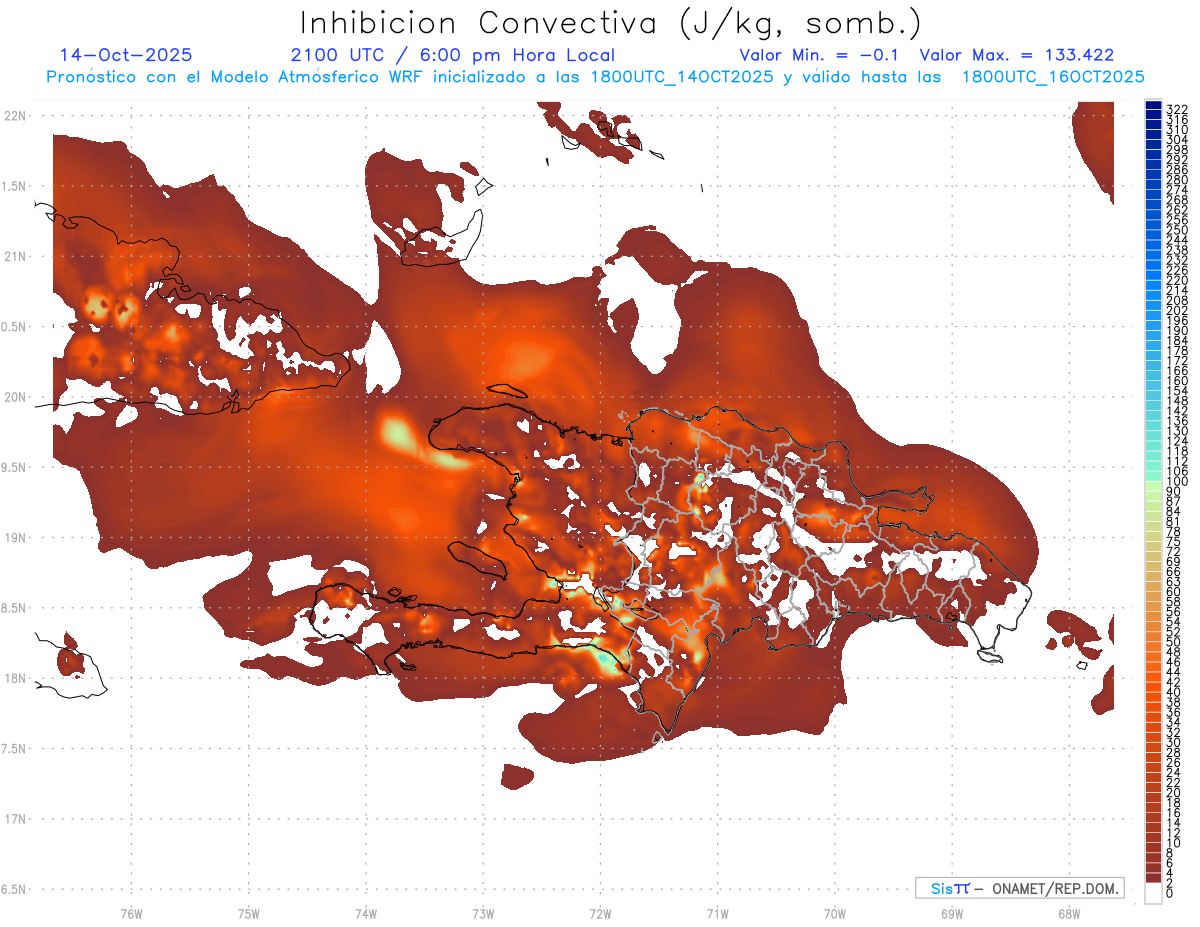
Task: Click the "19N" latitude label
Action: pyautogui.click(x=14, y=538)
